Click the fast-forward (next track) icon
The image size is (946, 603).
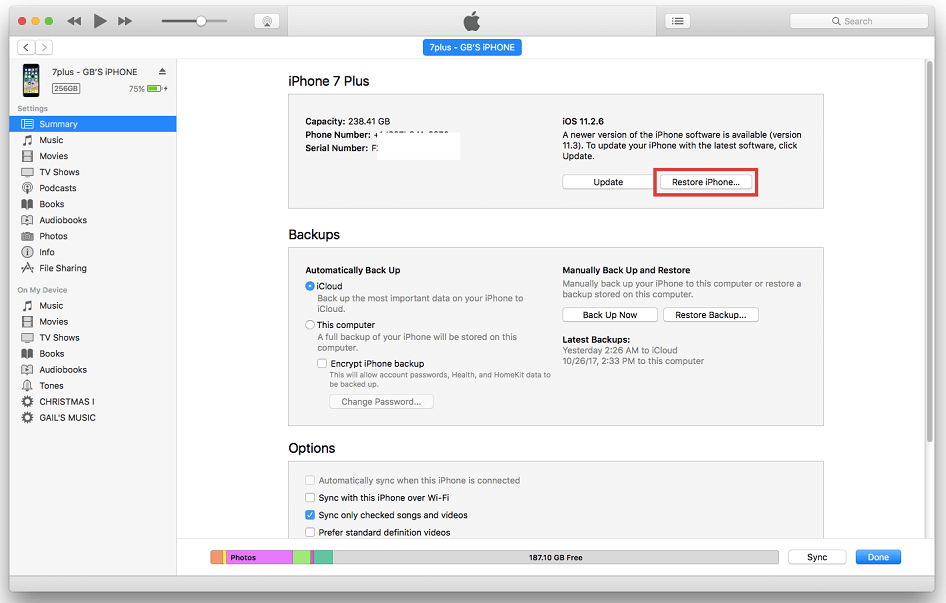point(125,21)
